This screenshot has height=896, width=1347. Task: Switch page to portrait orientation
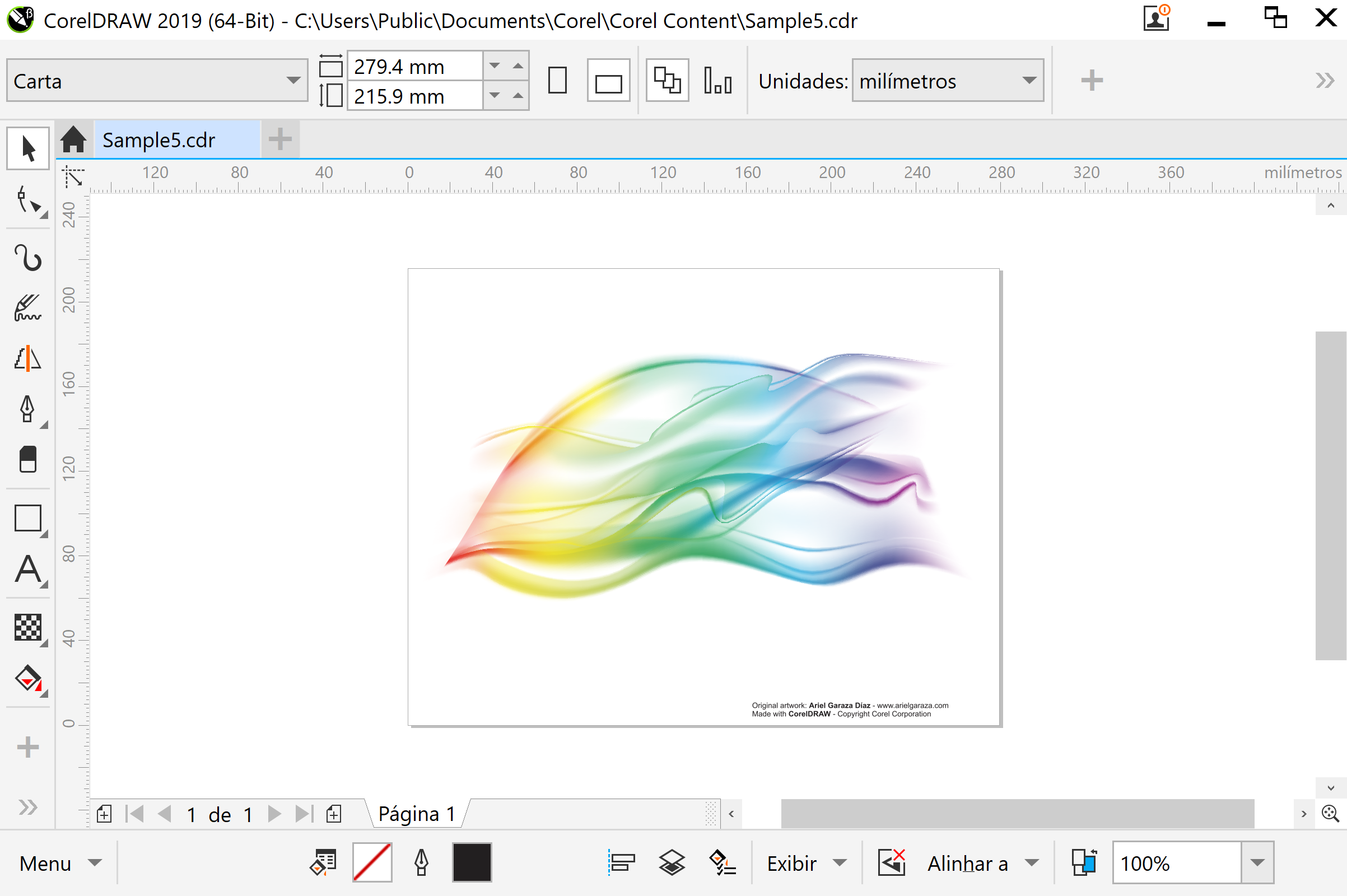click(x=557, y=81)
